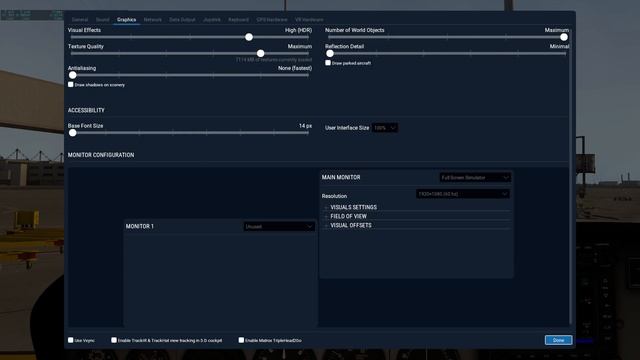
Task: Open the Monitor 1 usage dropdown
Action: pyautogui.click(x=279, y=227)
